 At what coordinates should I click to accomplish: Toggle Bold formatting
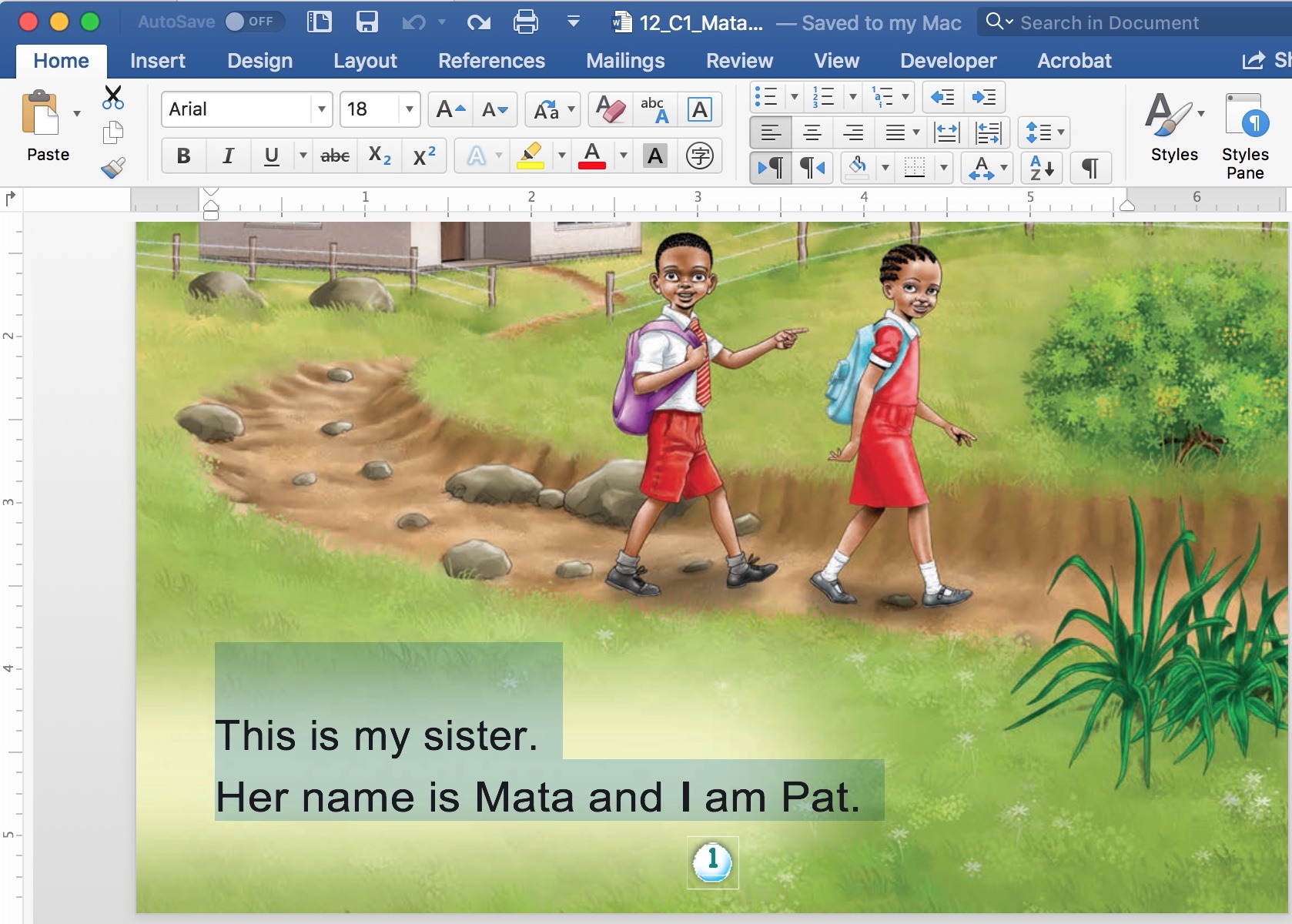183,156
